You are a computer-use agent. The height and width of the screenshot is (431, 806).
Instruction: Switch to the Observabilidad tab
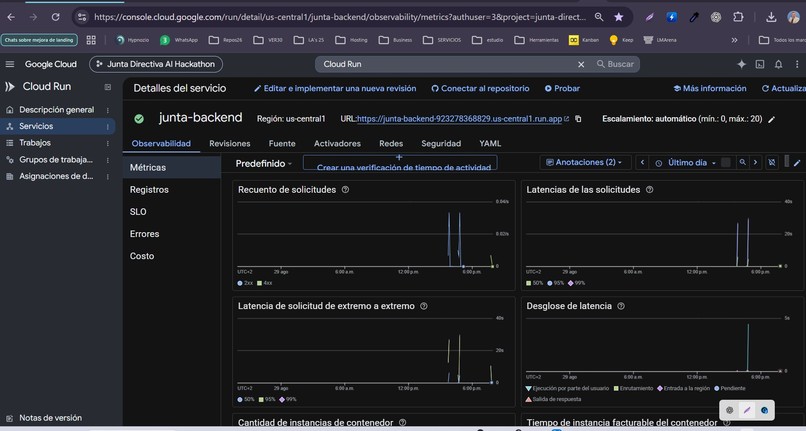161,143
